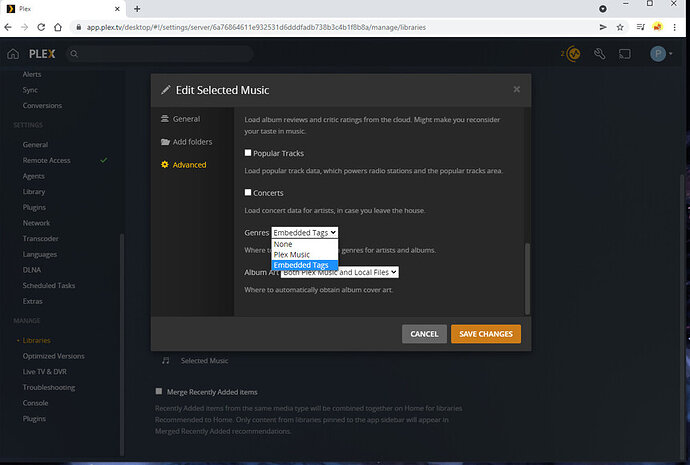Viewport: 690px width, 465px height.
Task: Close the Edit Selected Music dialog
Action: 517,90
